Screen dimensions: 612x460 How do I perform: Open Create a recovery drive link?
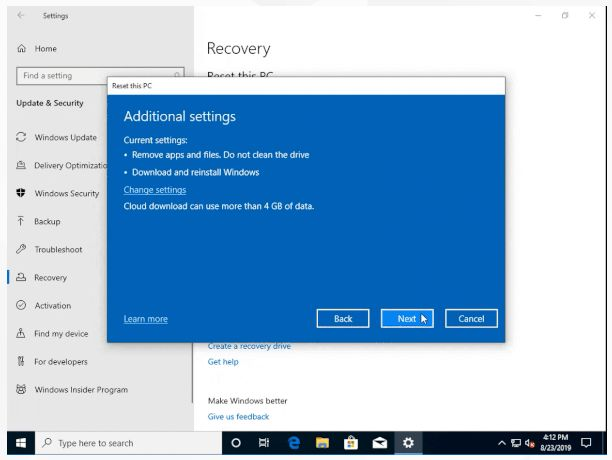249,346
